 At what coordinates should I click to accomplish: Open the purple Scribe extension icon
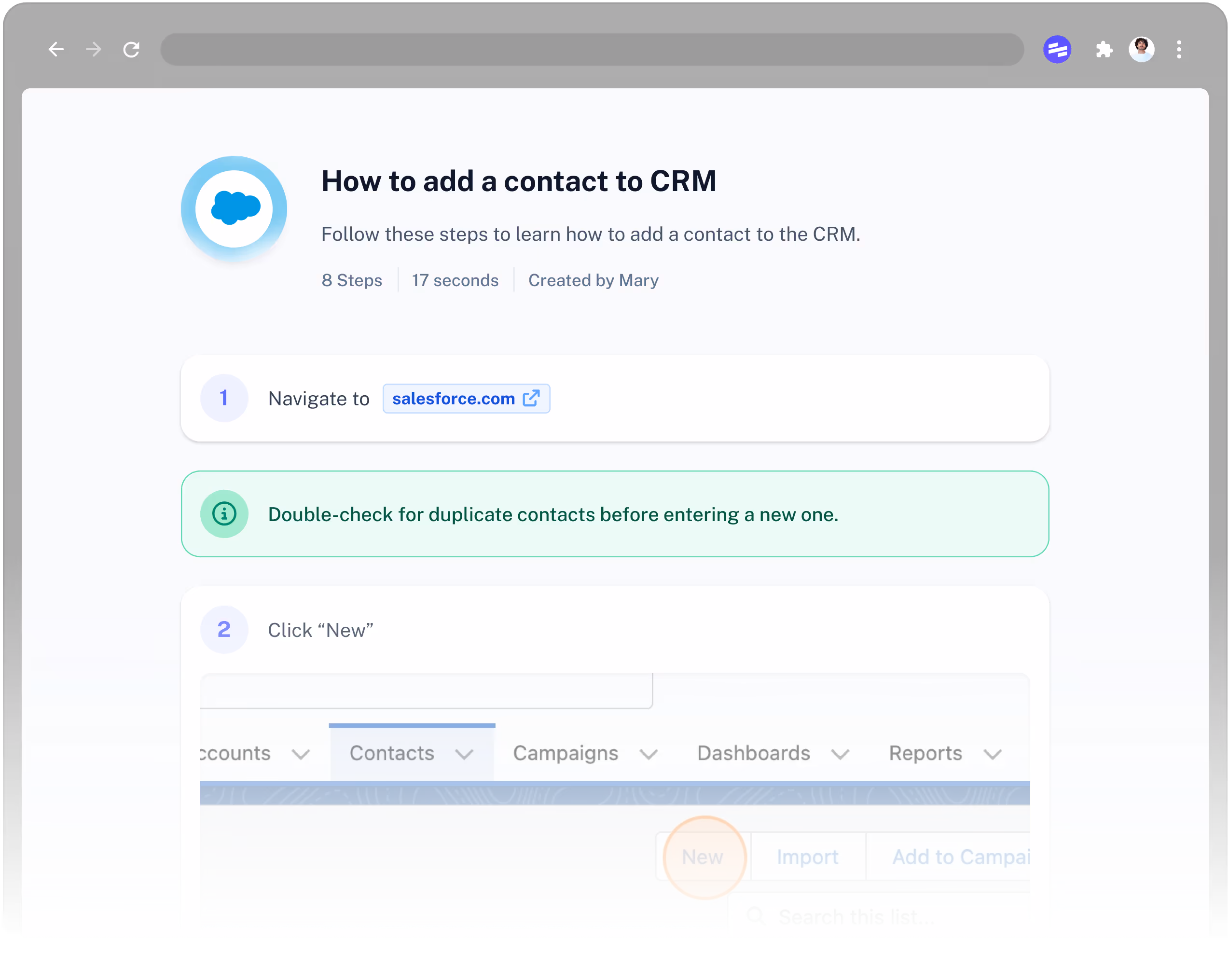click(1057, 50)
